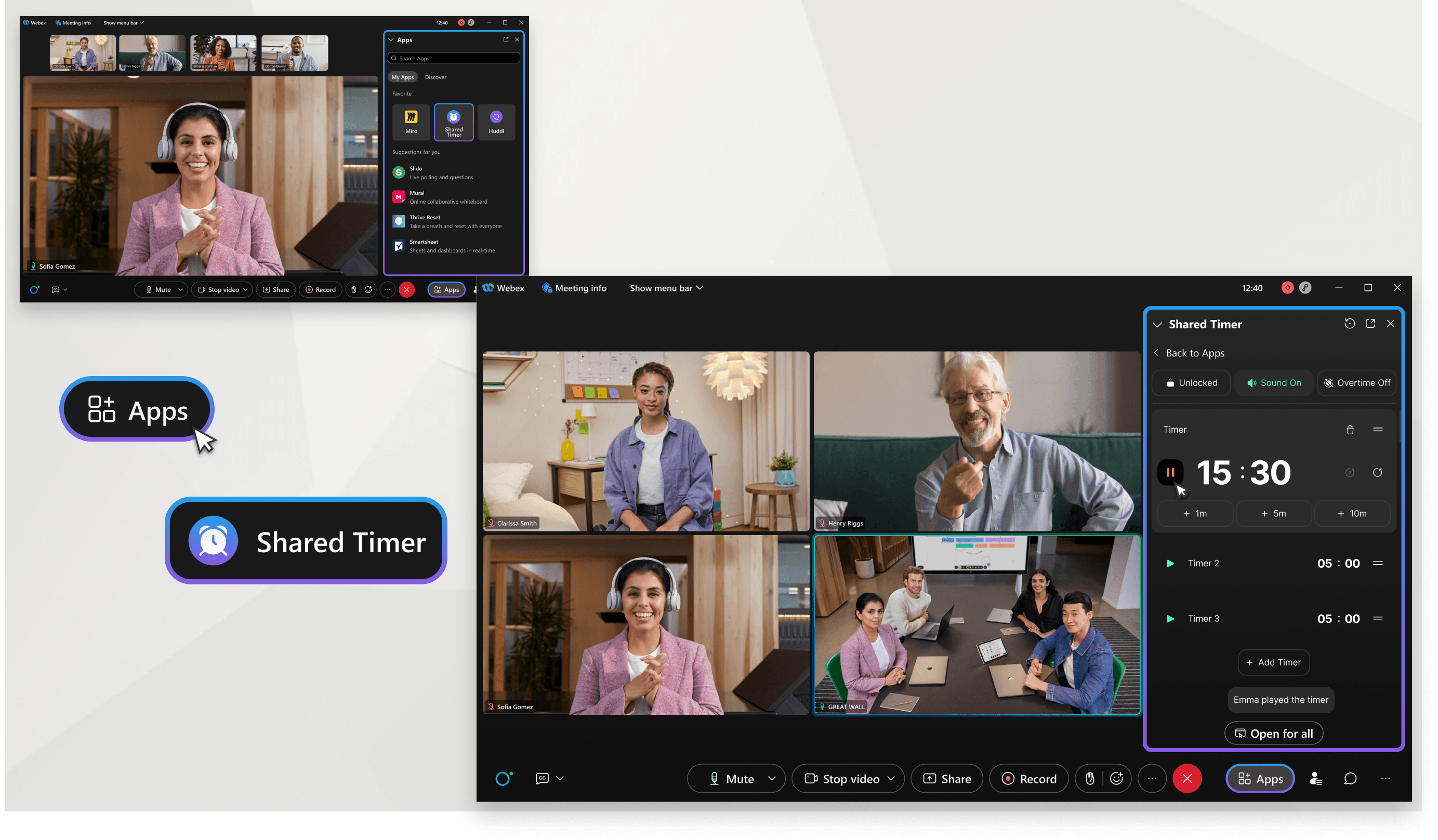Click the Back to Apps link
The image size is (1438, 840).
click(x=1195, y=353)
